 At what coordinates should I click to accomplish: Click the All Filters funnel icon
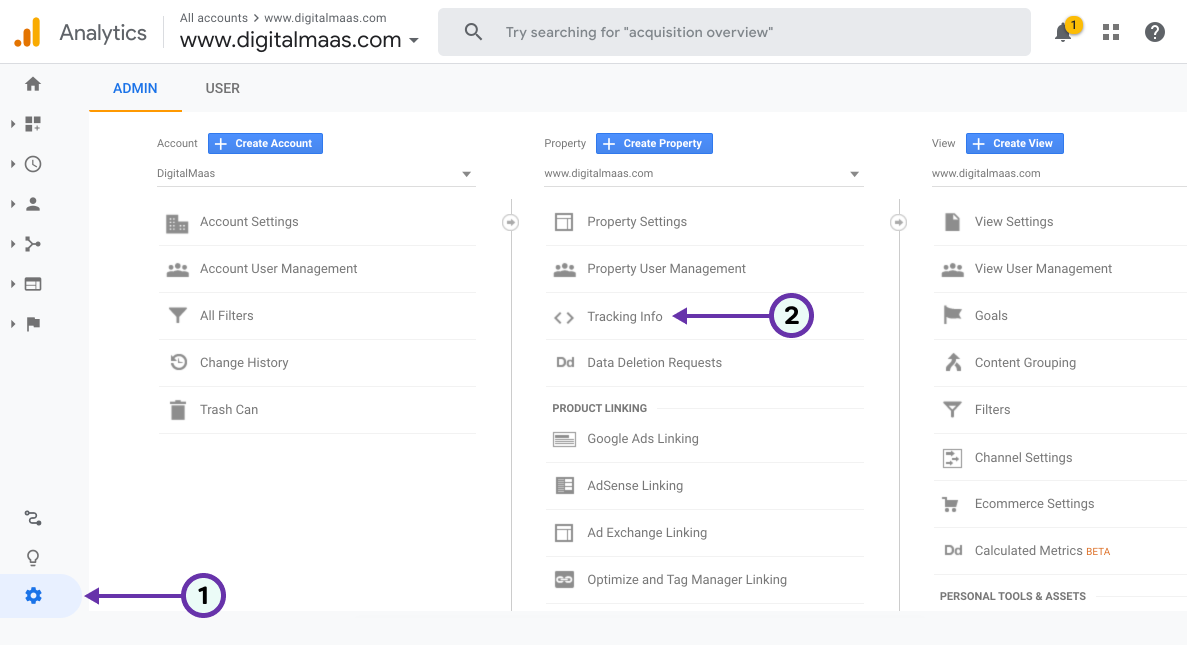pos(178,315)
